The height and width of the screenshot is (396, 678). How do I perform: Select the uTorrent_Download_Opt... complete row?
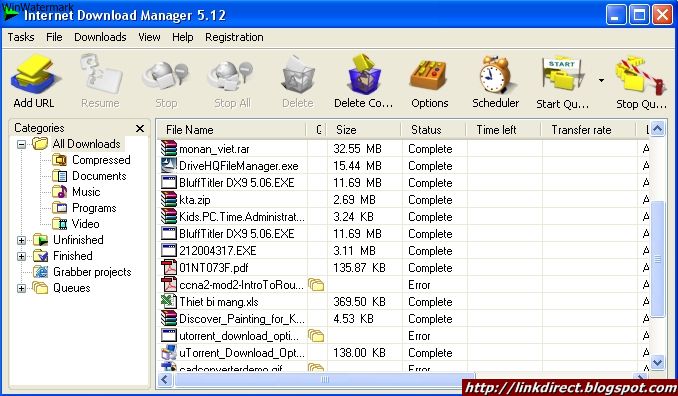[x=242, y=353]
